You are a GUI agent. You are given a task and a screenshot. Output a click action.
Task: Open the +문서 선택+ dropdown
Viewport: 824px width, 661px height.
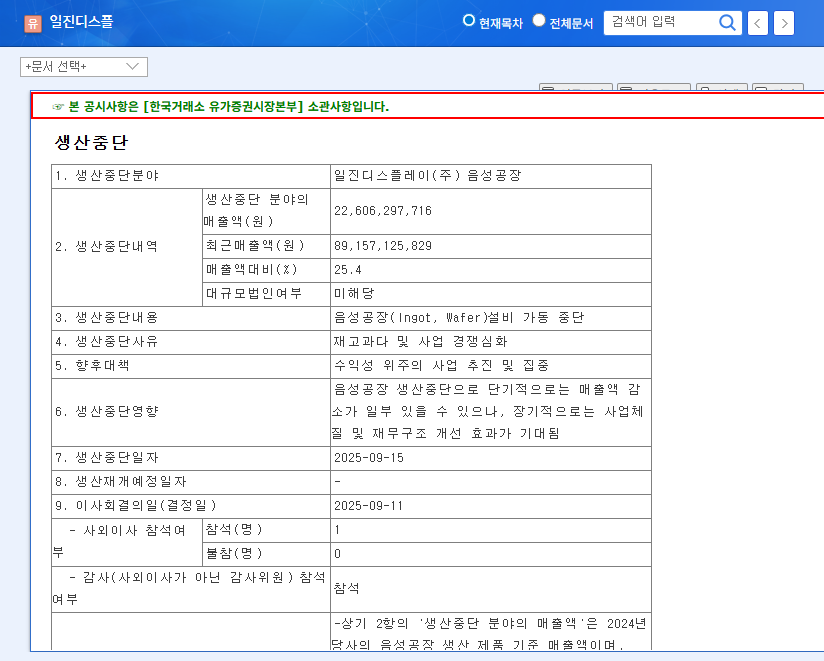coord(84,67)
